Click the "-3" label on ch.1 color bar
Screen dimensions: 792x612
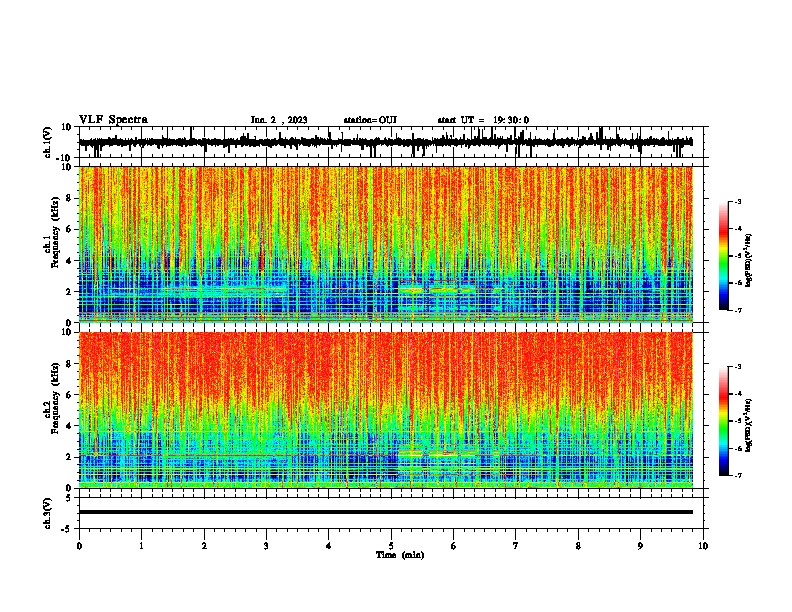click(x=738, y=202)
